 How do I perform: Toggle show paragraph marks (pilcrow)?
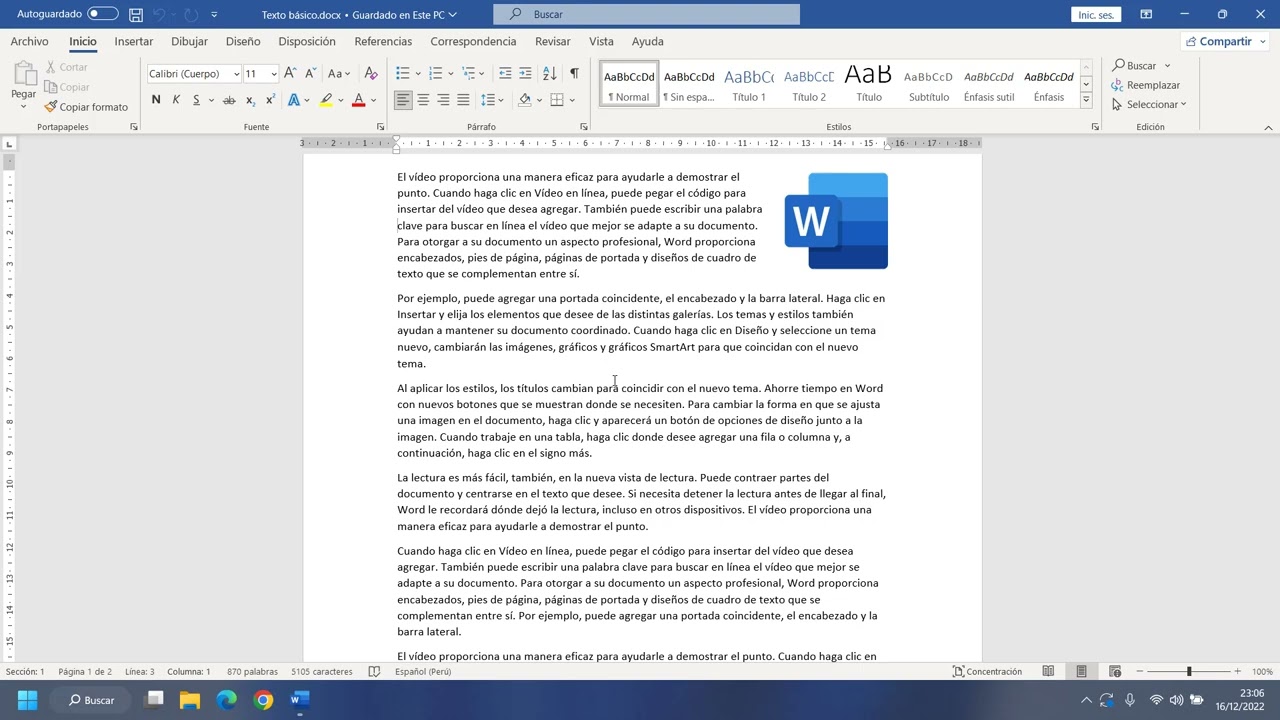[x=574, y=73]
